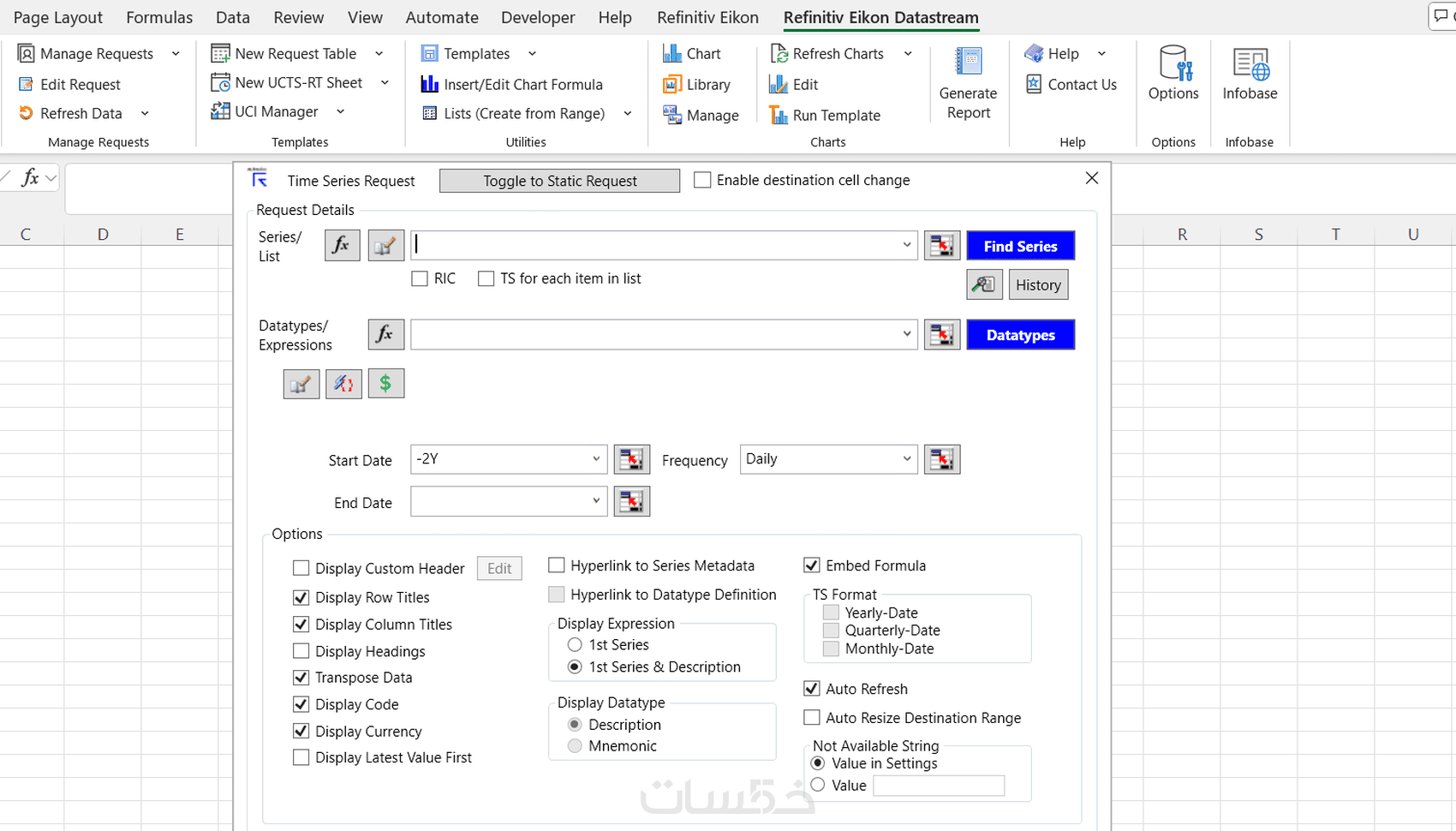This screenshot has width=1456, height=831.
Task: Select the Value radio under Not Available String
Action: [818, 785]
